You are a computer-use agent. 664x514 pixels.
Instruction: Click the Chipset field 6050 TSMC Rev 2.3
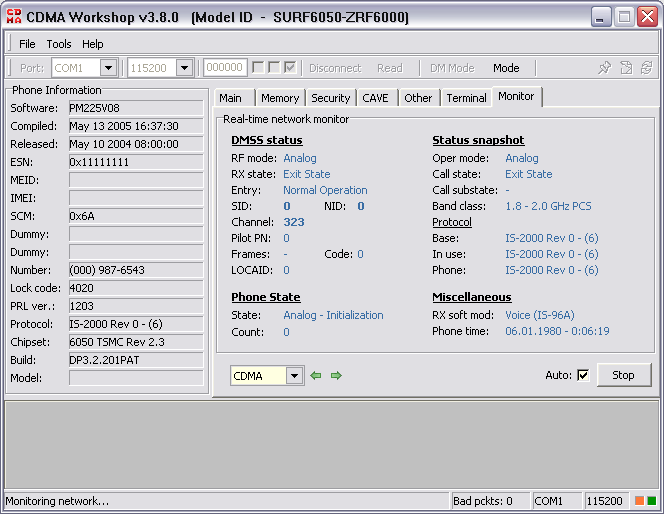(136, 342)
